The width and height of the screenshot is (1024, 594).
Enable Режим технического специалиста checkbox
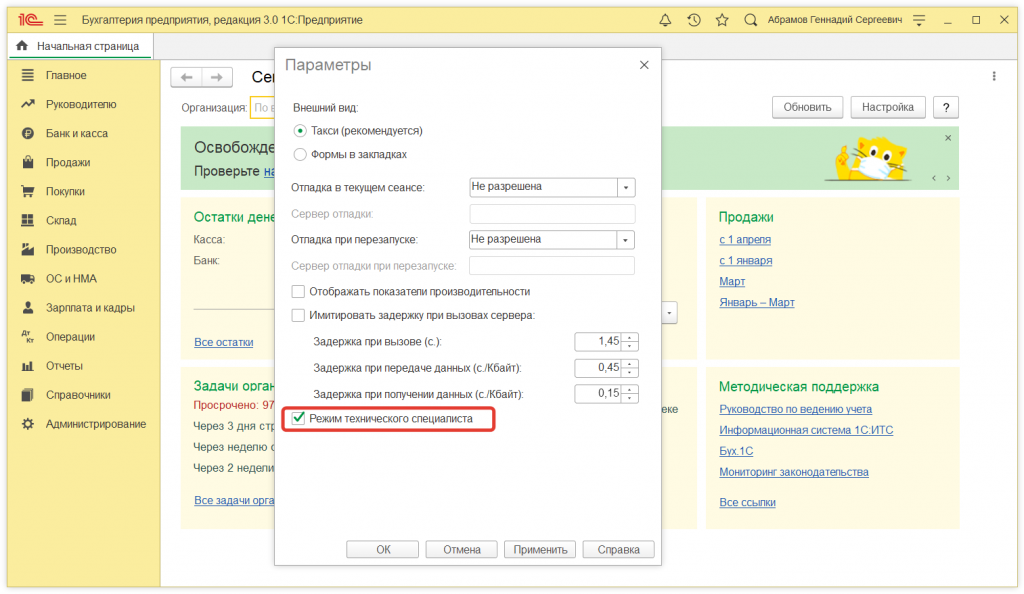[x=298, y=418]
